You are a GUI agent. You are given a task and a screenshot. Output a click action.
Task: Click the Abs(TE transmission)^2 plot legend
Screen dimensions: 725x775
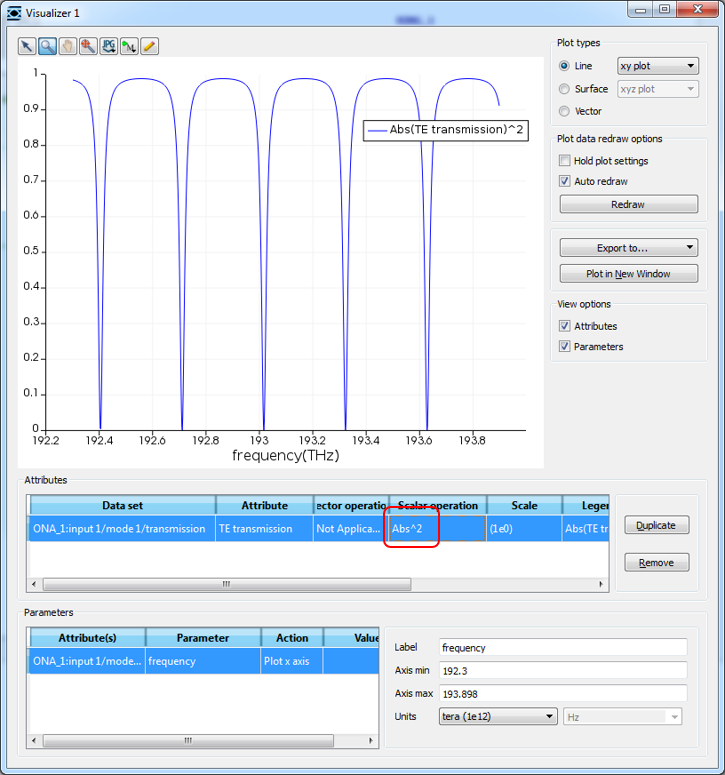coord(446,130)
